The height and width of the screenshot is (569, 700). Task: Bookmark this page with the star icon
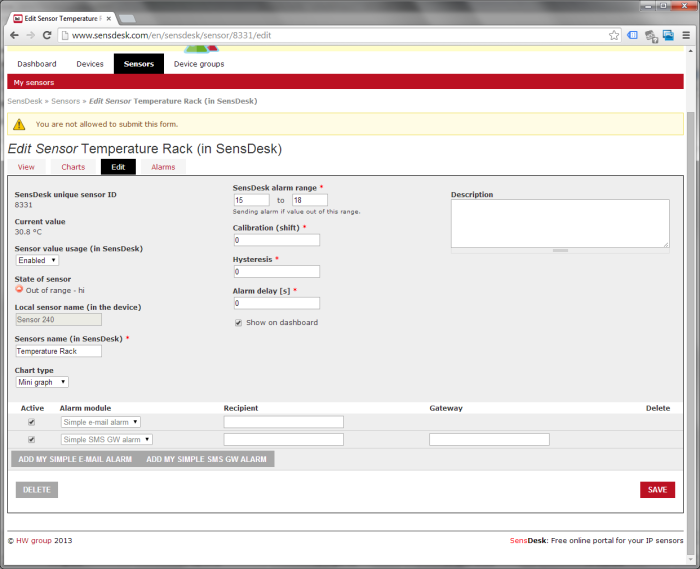coord(614,35)
